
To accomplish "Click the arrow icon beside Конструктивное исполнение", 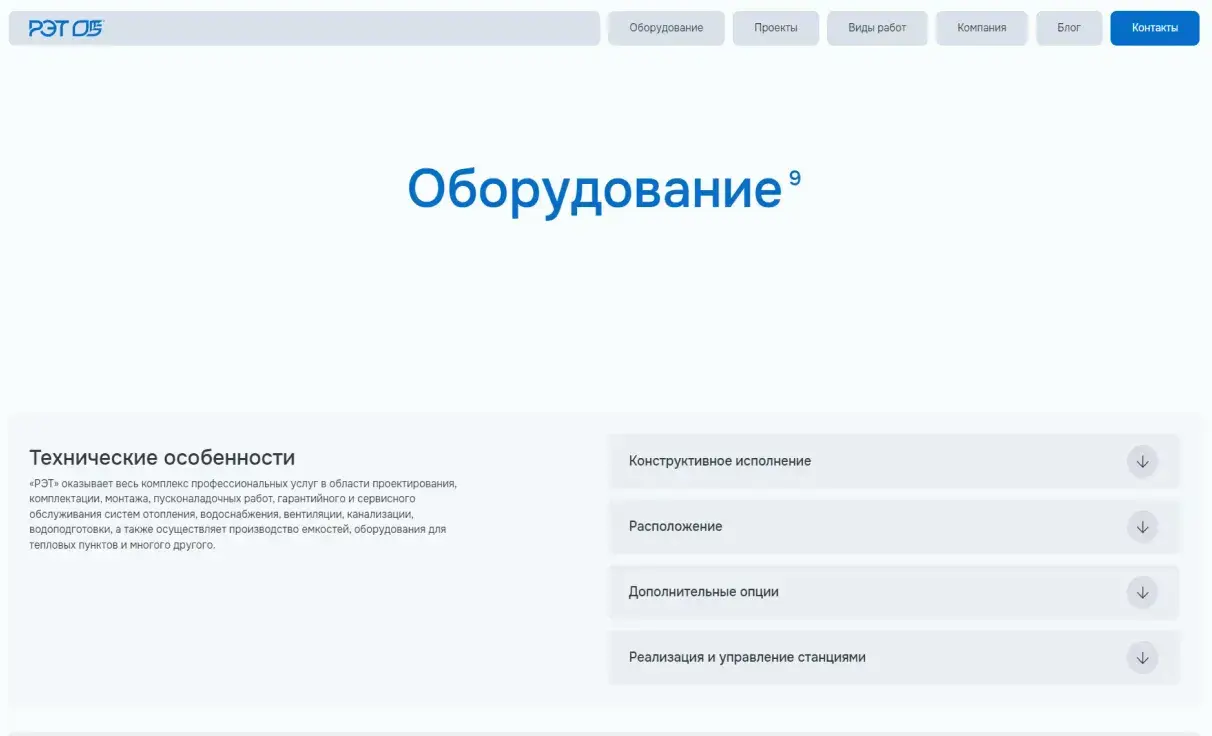I will coord(1142,461).
